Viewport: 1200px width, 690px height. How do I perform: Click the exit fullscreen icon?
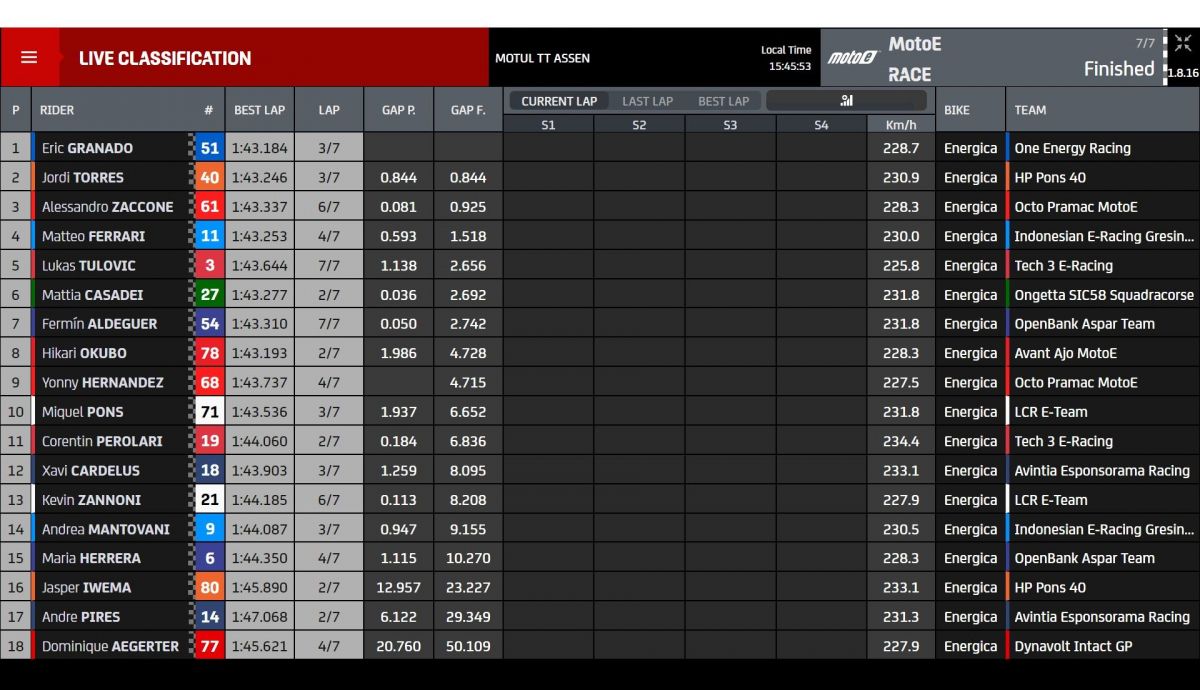click(x=1183, y=44)
